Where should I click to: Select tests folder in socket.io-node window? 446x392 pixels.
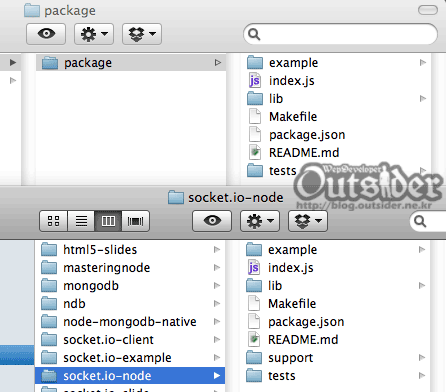(336, 376)
